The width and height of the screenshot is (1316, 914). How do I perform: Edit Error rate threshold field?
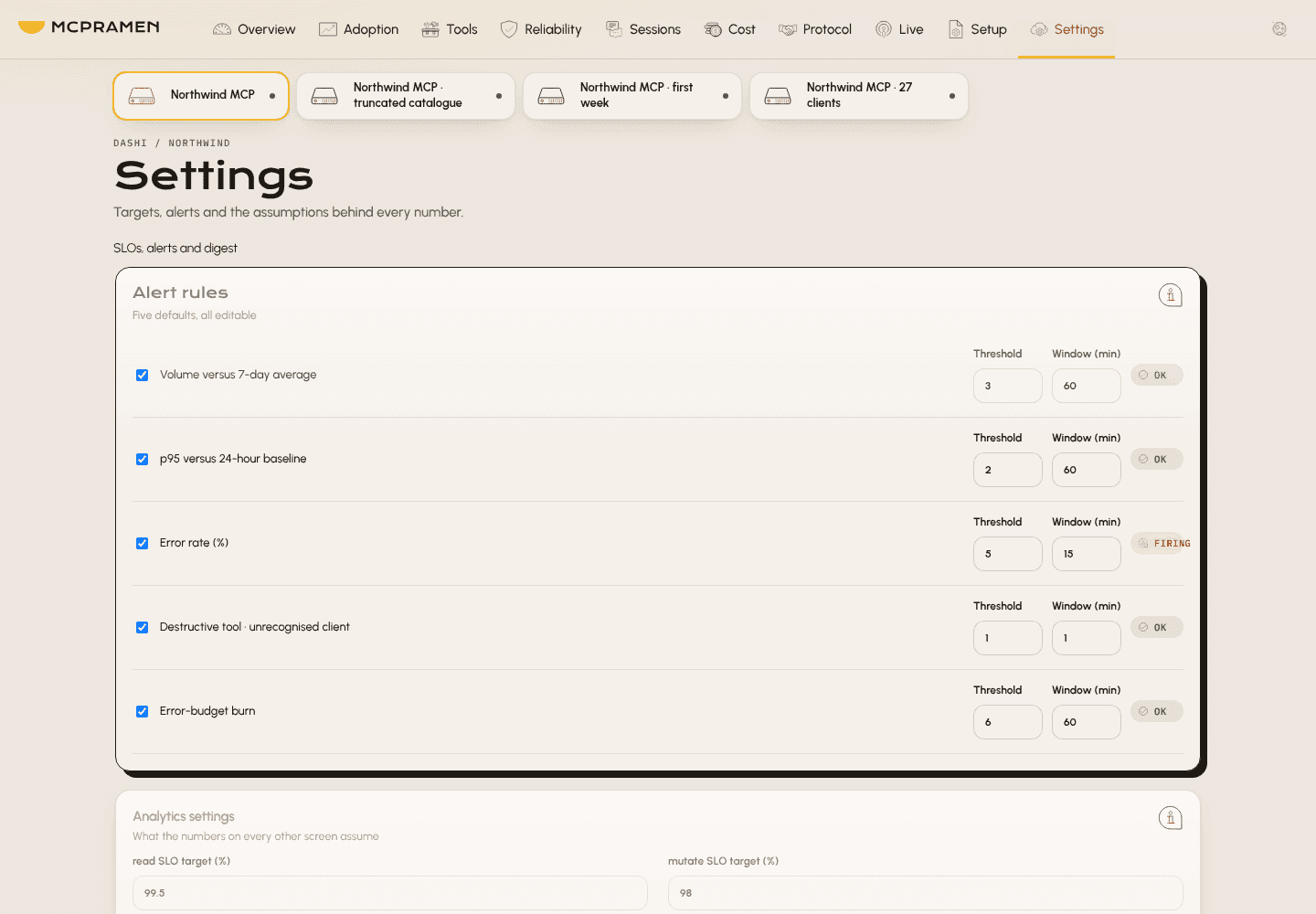pos(1008,554)
